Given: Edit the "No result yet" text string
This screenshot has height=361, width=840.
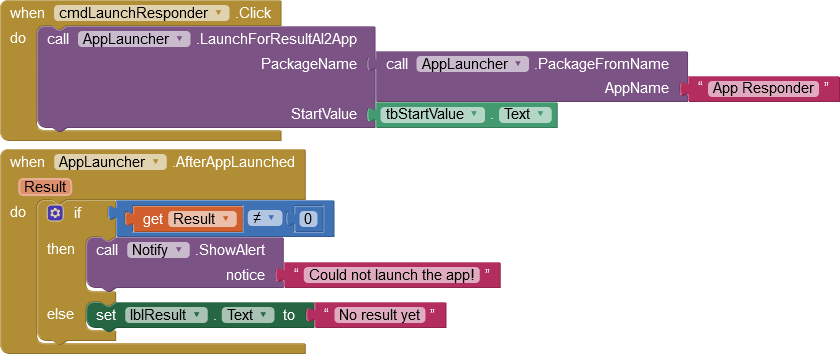Looking at the screenshot, I should point(380,315).
